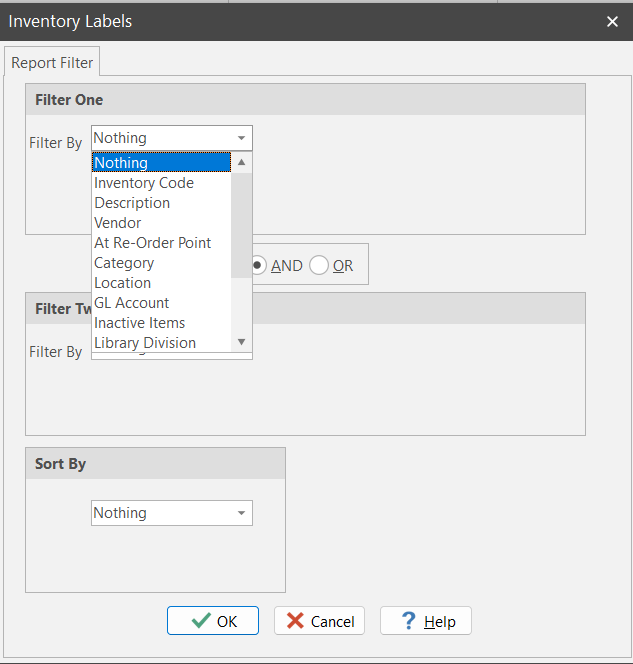Pick Nothing from the filter list
This screenshot has width=633, height=664.
[160, 163]
